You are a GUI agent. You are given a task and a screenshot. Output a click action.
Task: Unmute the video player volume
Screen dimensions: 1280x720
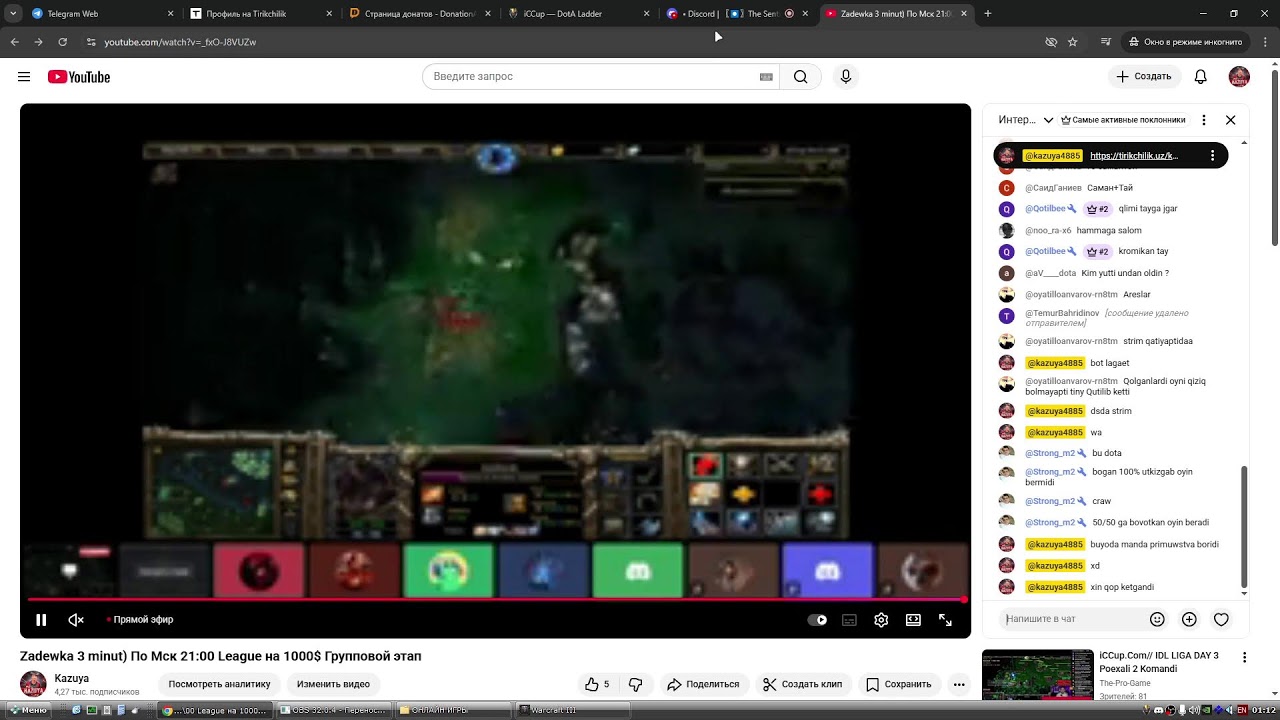click(76, 620)
